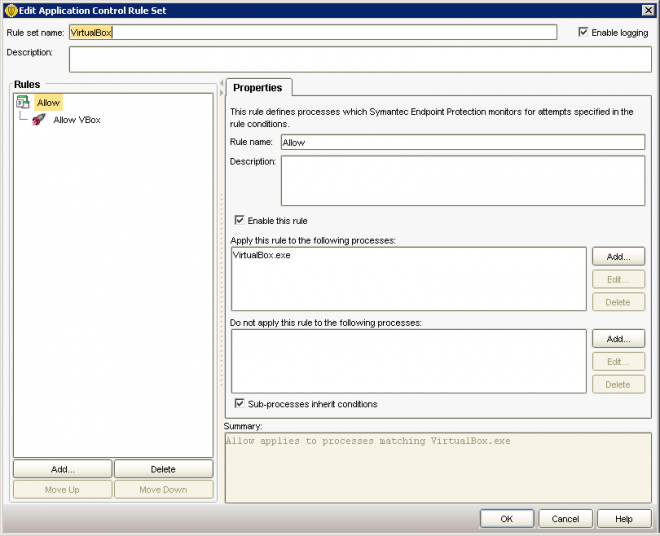This screenshot has height=536, width=660.
Task: Select the Allow rule in tree
Action: pyautogui.click(x=48, y=102)
